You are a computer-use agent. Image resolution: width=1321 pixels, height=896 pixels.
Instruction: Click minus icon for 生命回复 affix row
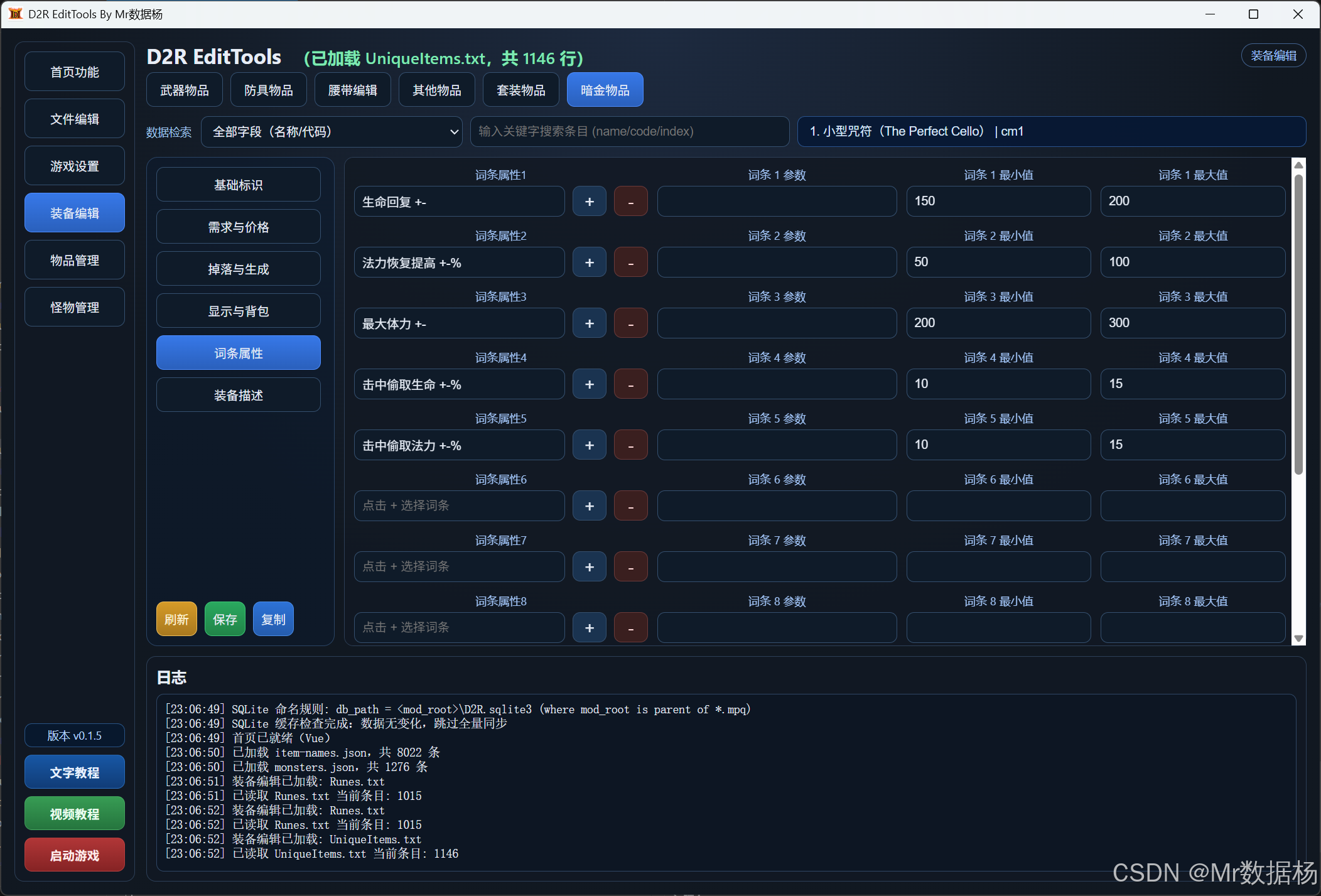630,202
